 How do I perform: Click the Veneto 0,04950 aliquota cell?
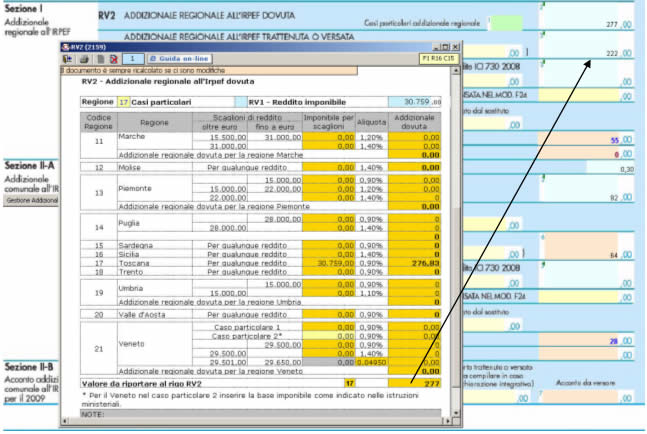371,363
